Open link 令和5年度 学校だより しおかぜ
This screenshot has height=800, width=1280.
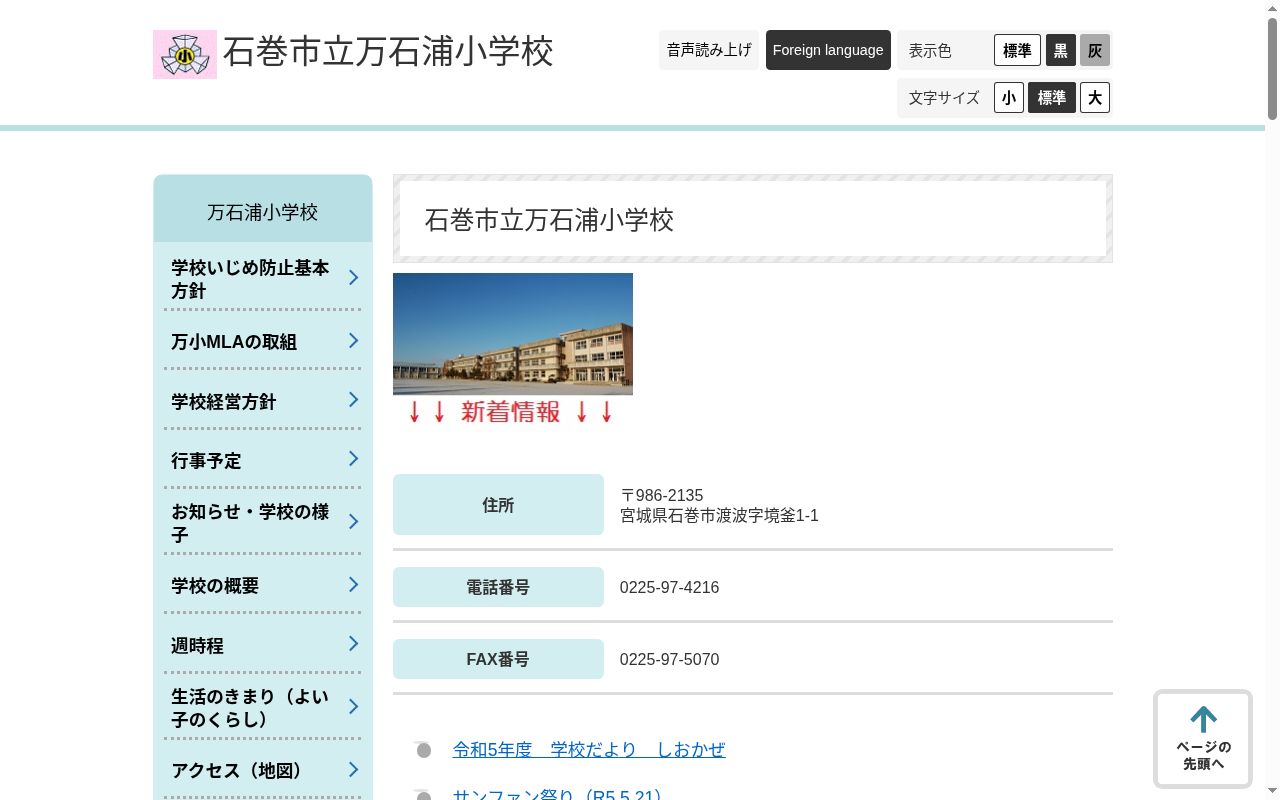click(589, 749)
